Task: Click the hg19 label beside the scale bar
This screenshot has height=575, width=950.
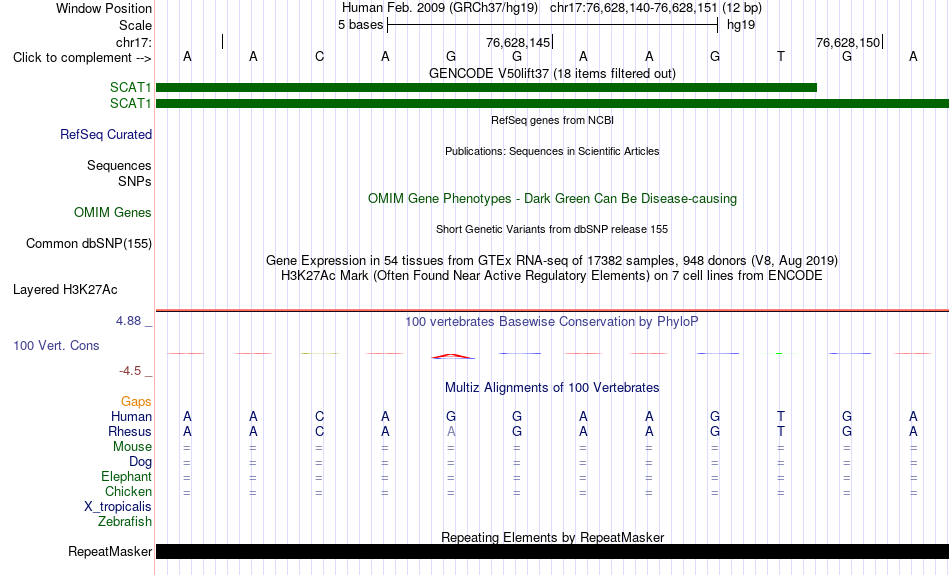Action: pyautogui.click(x=741, y=25)
